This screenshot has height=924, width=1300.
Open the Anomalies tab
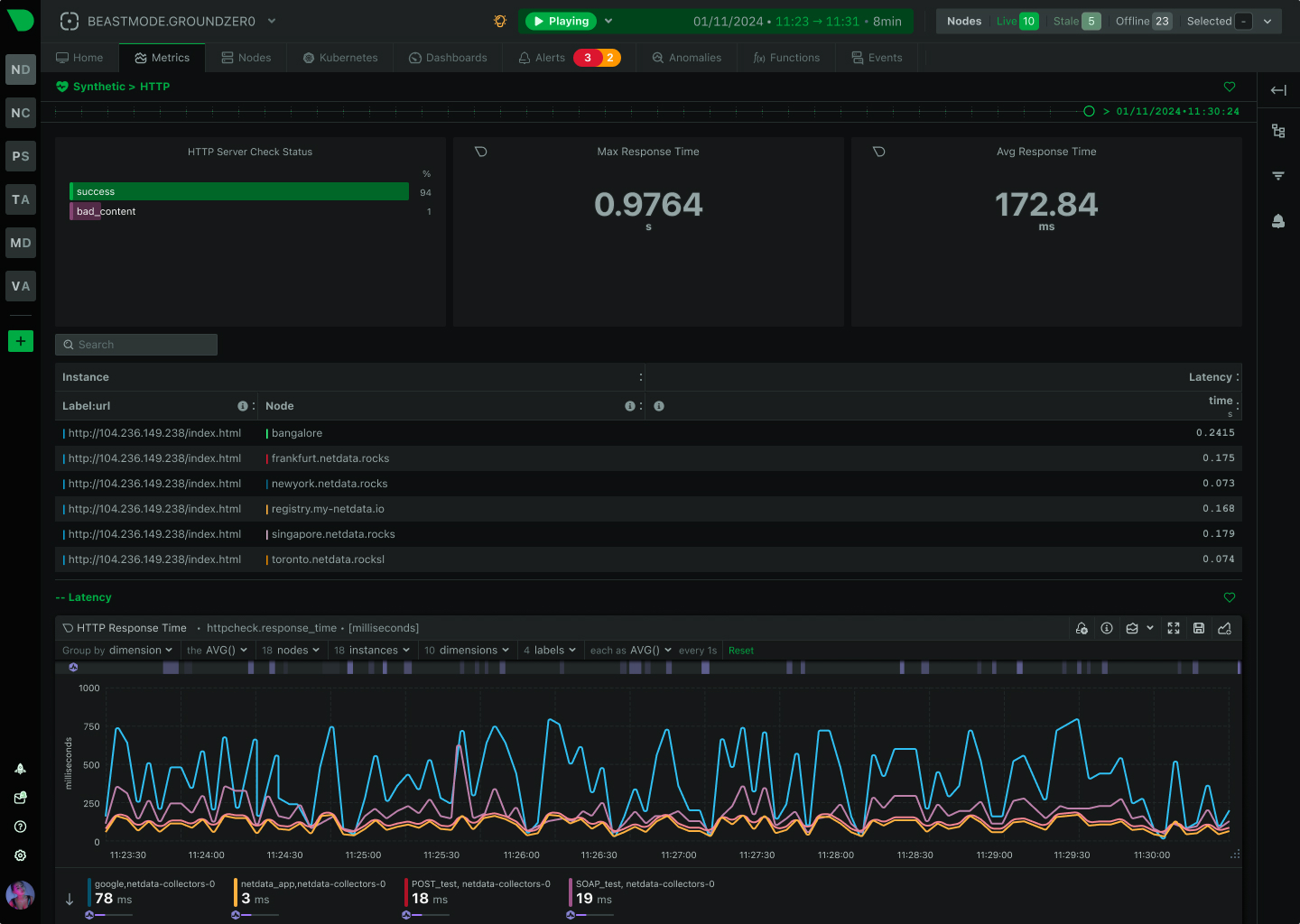pyautogui.click(x=687, y=57)
